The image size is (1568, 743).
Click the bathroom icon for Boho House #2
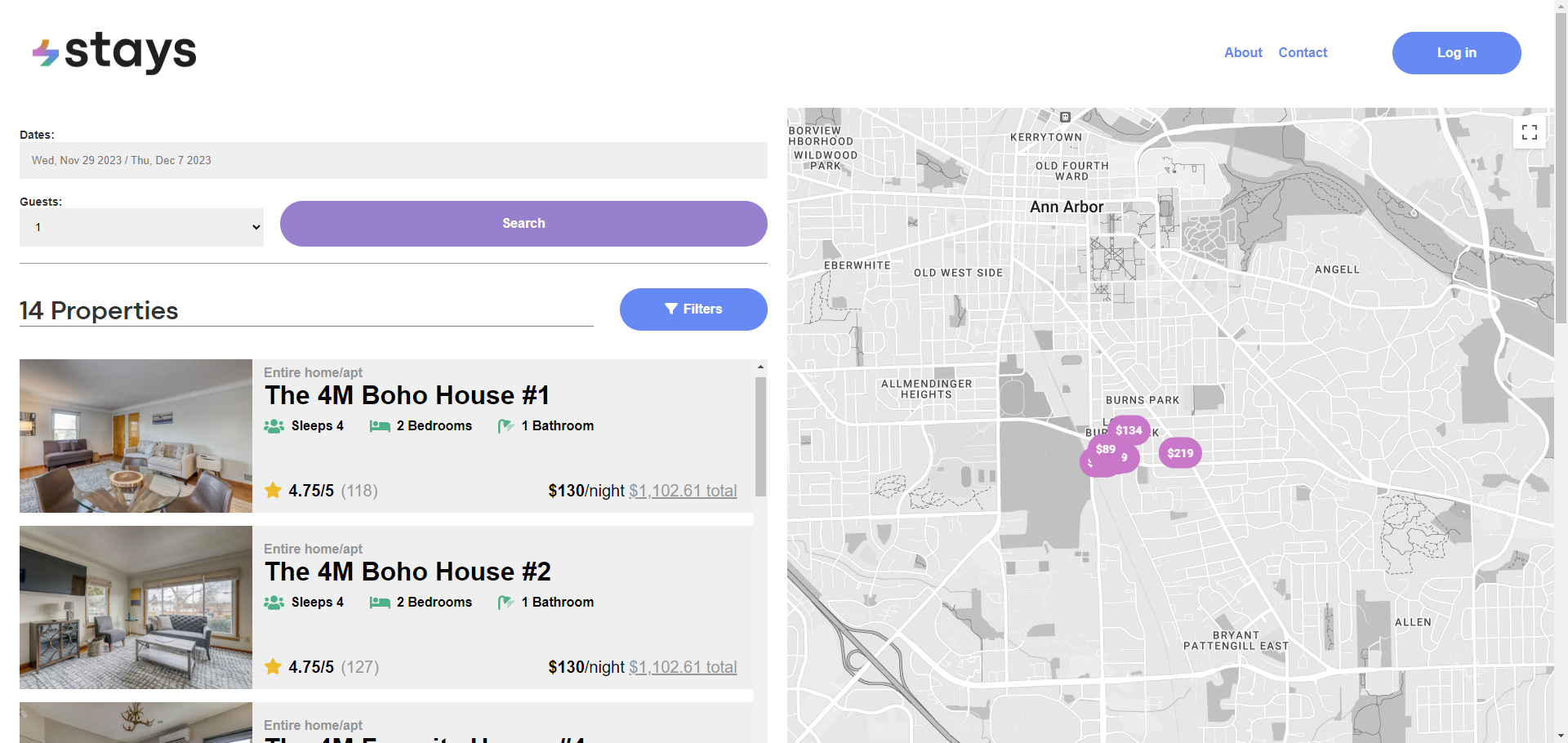click(x=506, y=603)
